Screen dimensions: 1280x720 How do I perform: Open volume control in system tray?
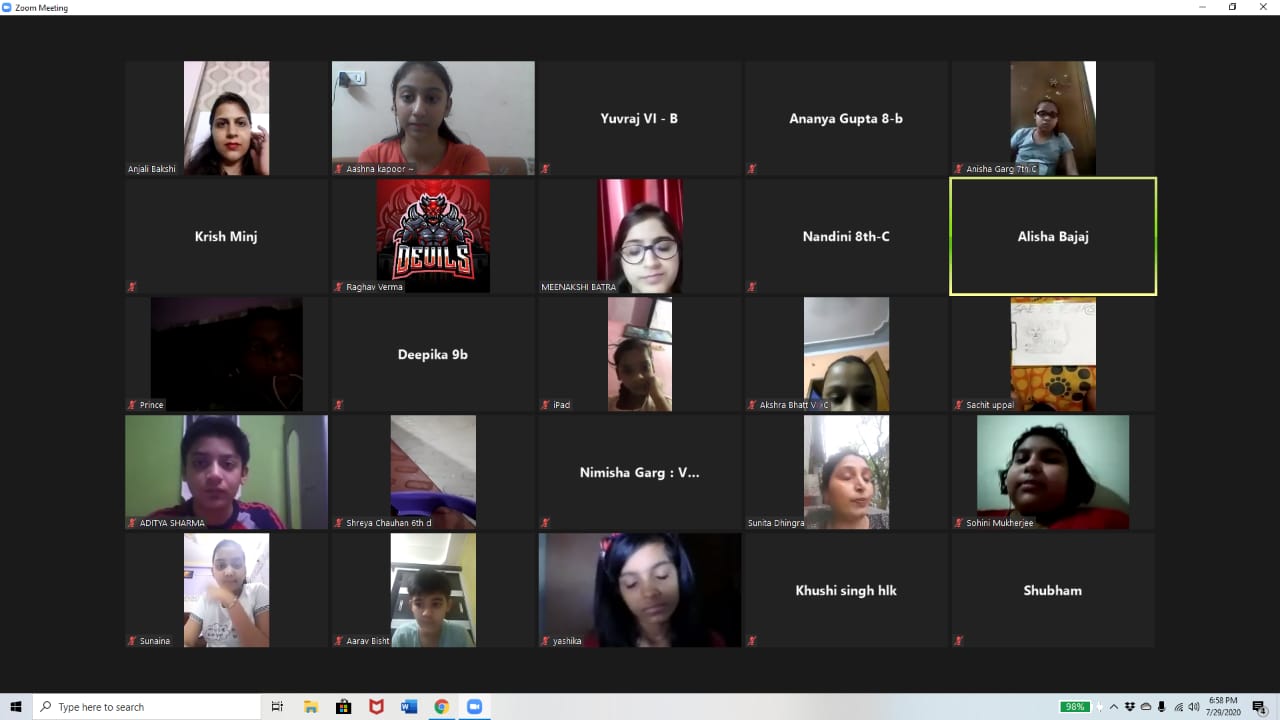(1194, 707)
